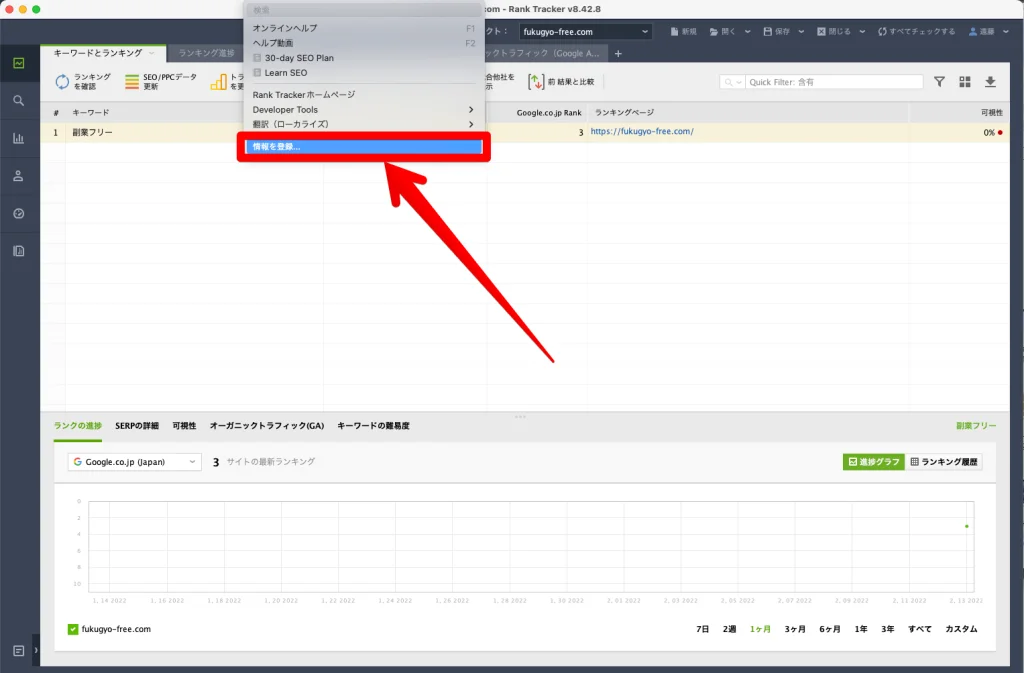The width and height of the screenshot is (1024, 673).
Task: Open the fukugyo-free.com project dropdown
Action: point(585,31)
